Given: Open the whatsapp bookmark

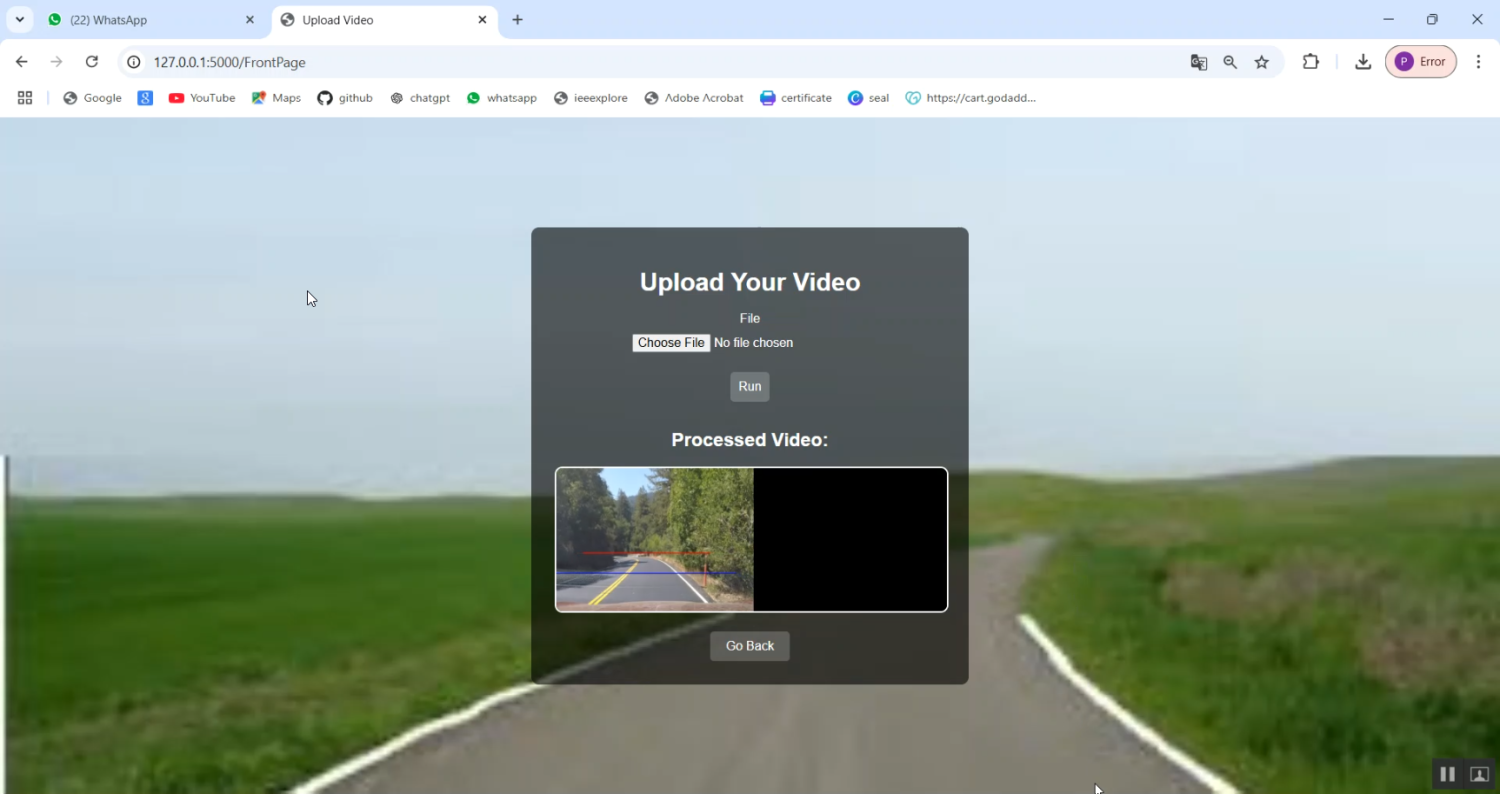Looking at the screenshot, I should click(501, 97).
